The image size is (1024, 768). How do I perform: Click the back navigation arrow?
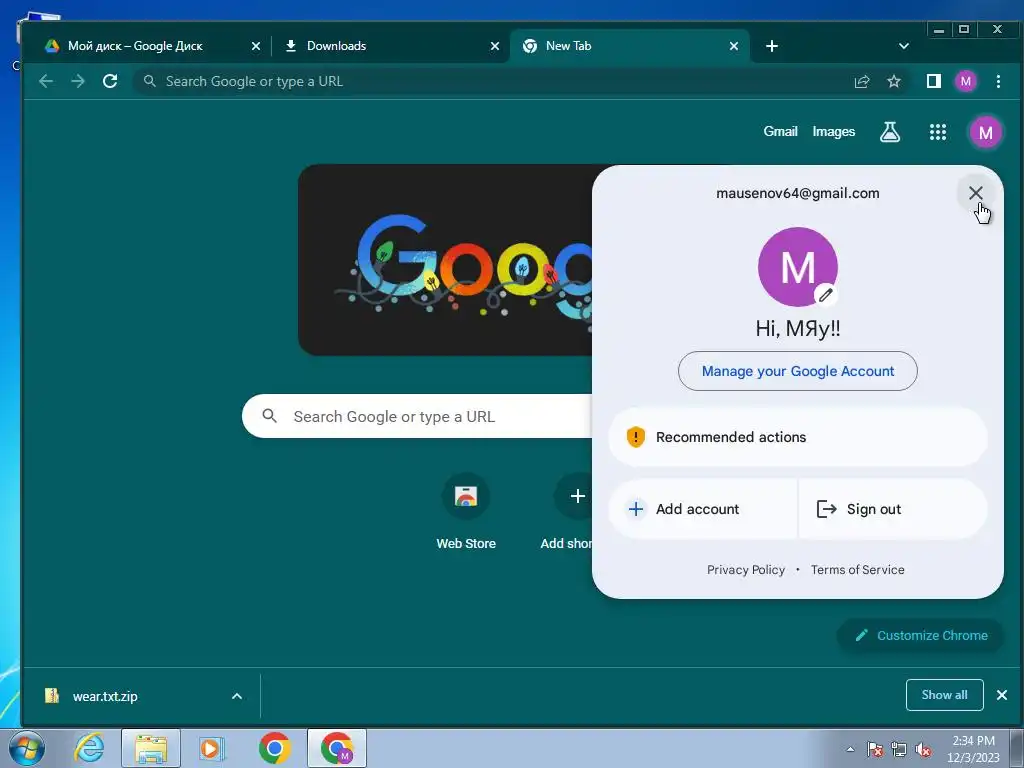point(46,81)
